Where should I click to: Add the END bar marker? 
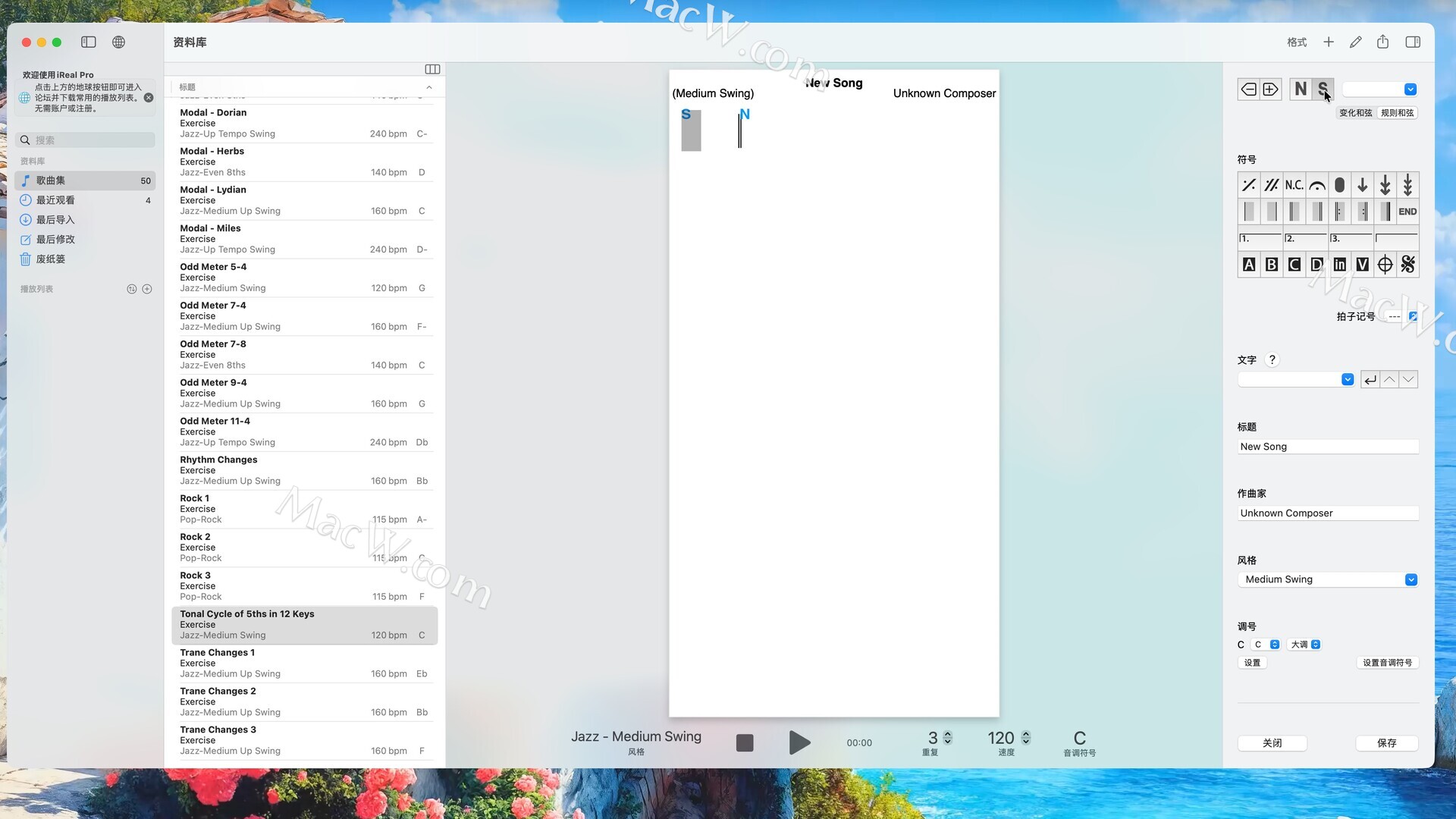pyautogui.click(x=1407, y=212)
